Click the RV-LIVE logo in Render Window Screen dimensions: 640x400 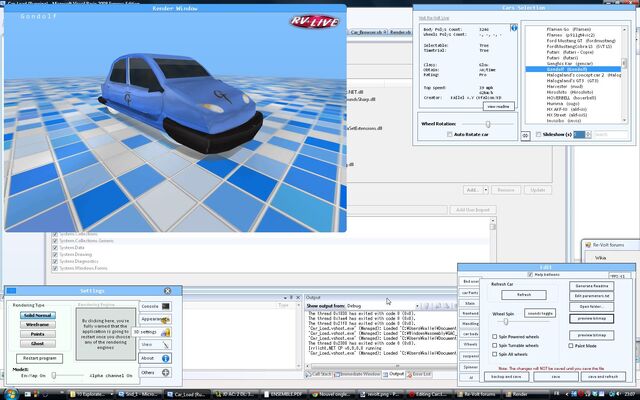(314, 22)
